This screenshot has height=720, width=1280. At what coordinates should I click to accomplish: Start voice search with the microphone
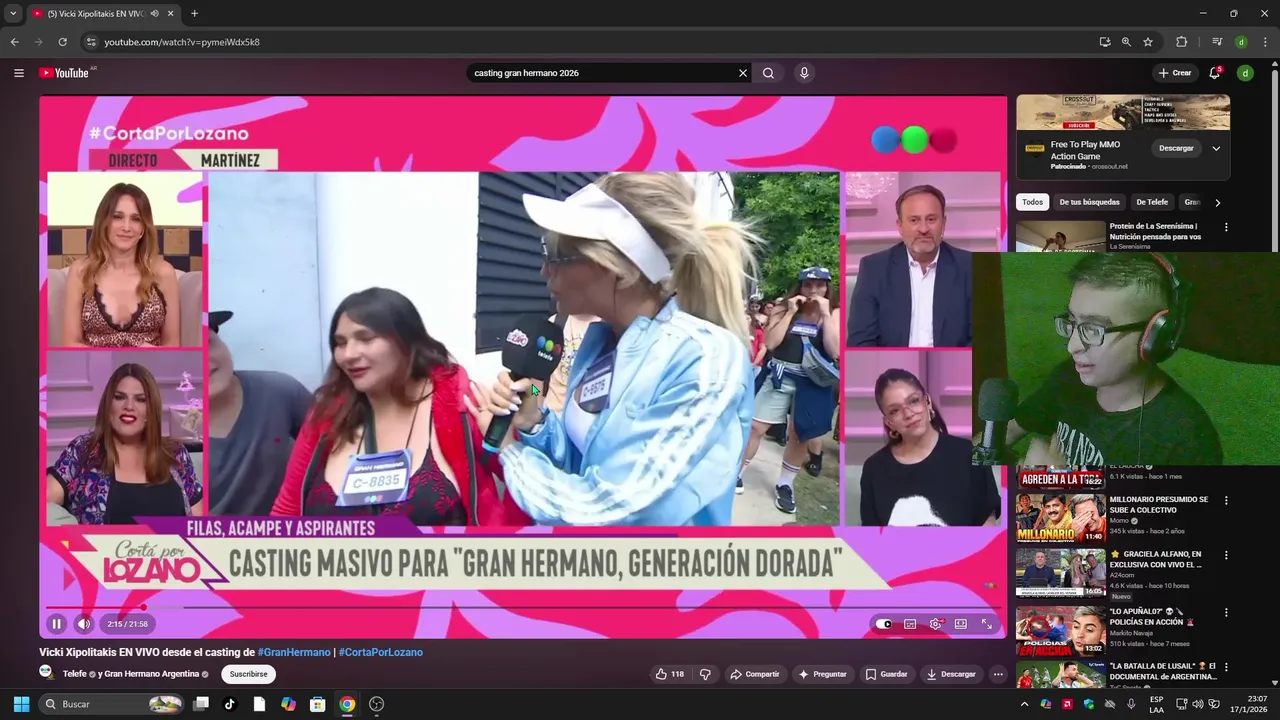(x=804, y=73)
